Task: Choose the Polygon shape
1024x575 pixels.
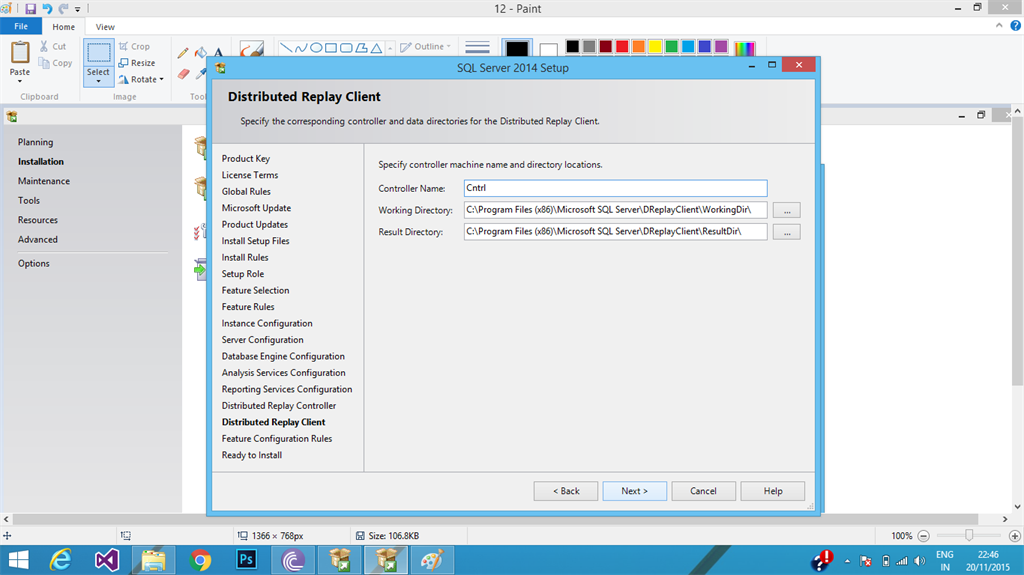Action: (x=361, y=48)
